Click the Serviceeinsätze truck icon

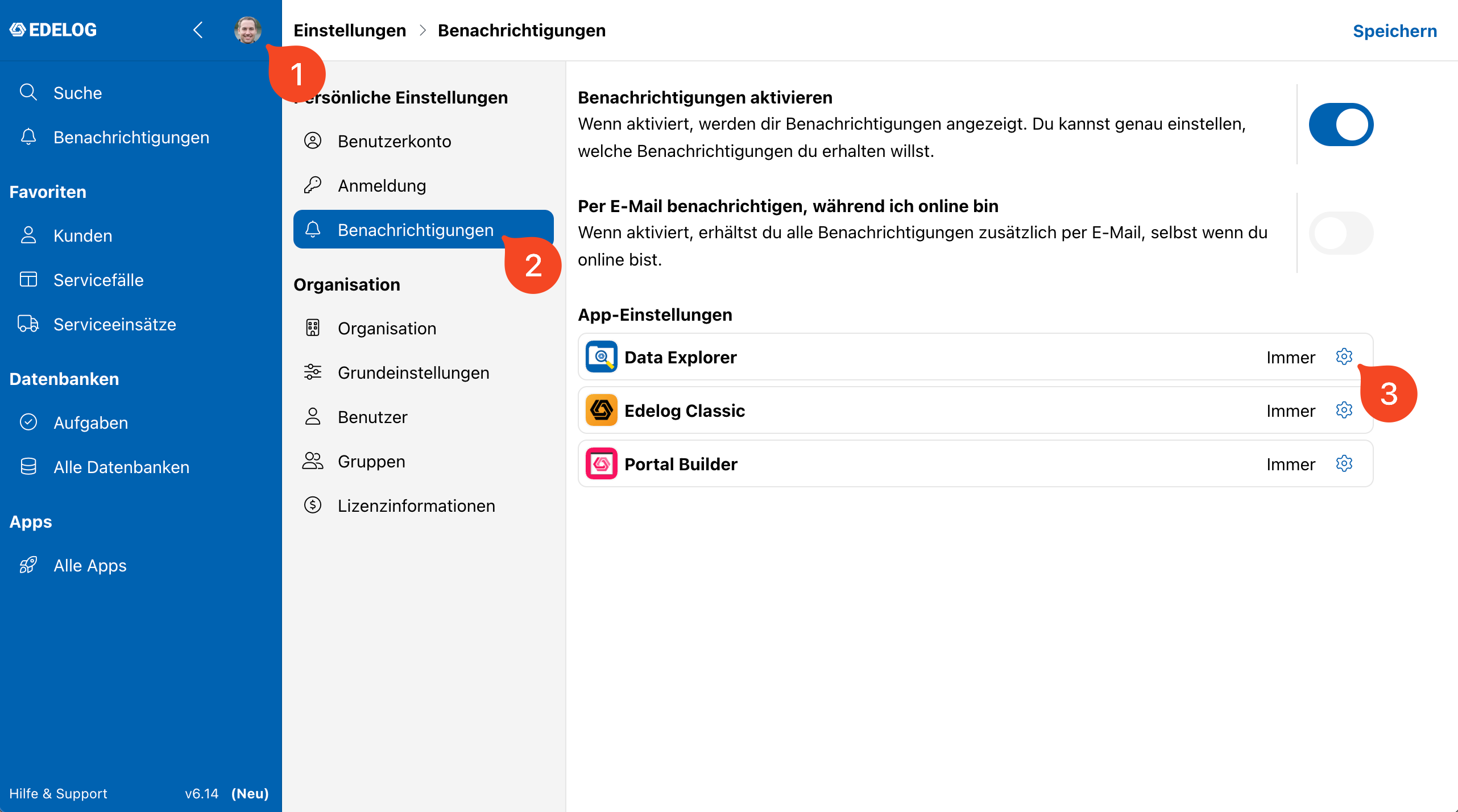[28, 324]
